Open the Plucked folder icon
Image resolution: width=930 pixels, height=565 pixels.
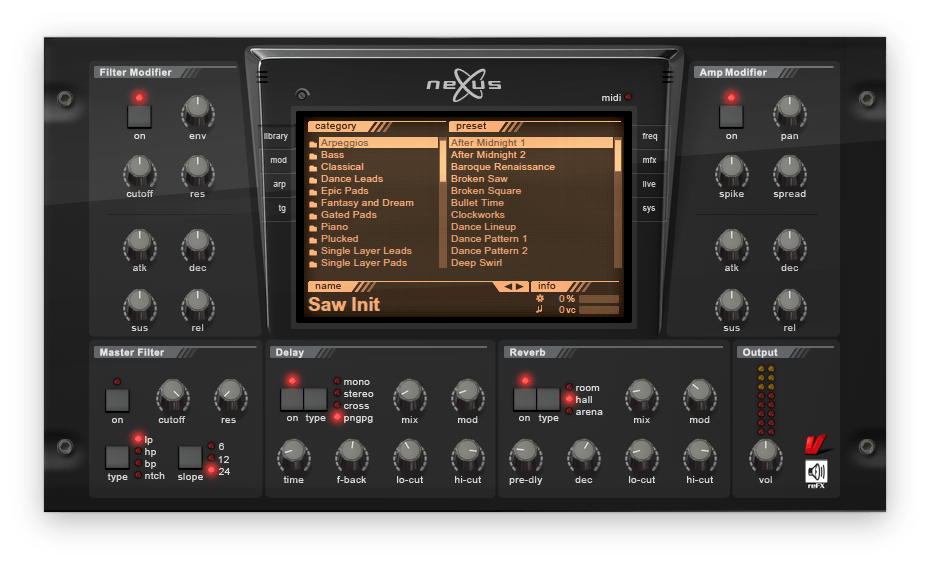click(313, 240)
